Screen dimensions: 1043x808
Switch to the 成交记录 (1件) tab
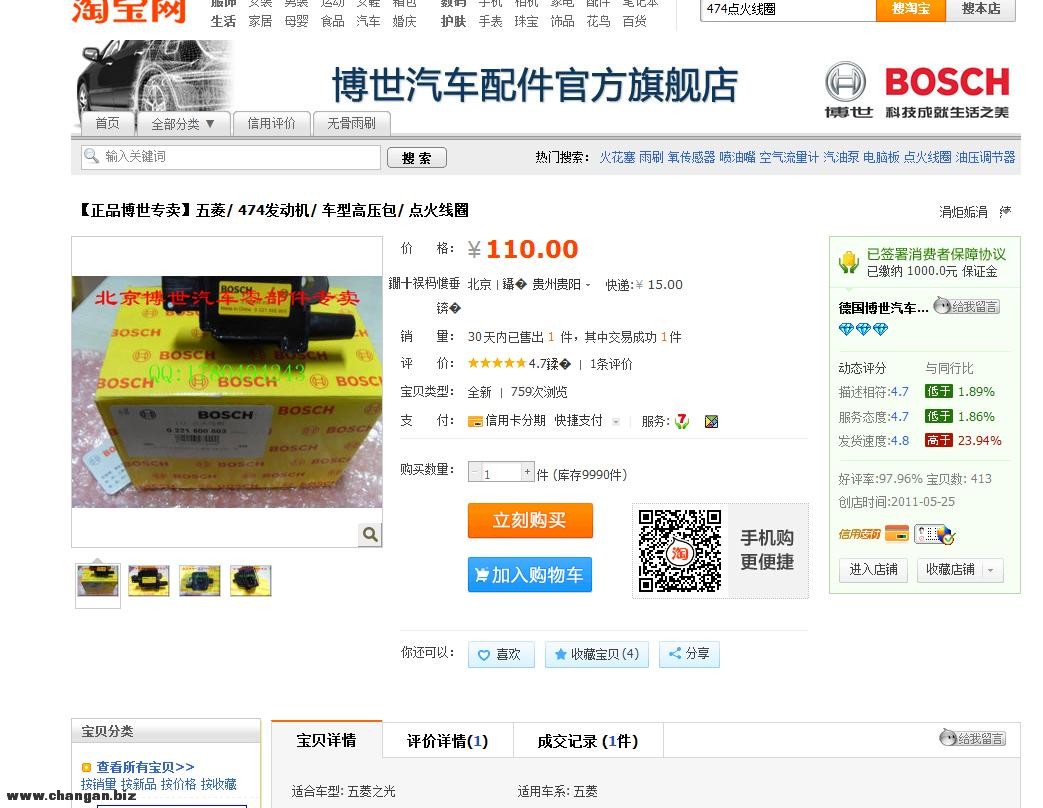click(588, 740)
